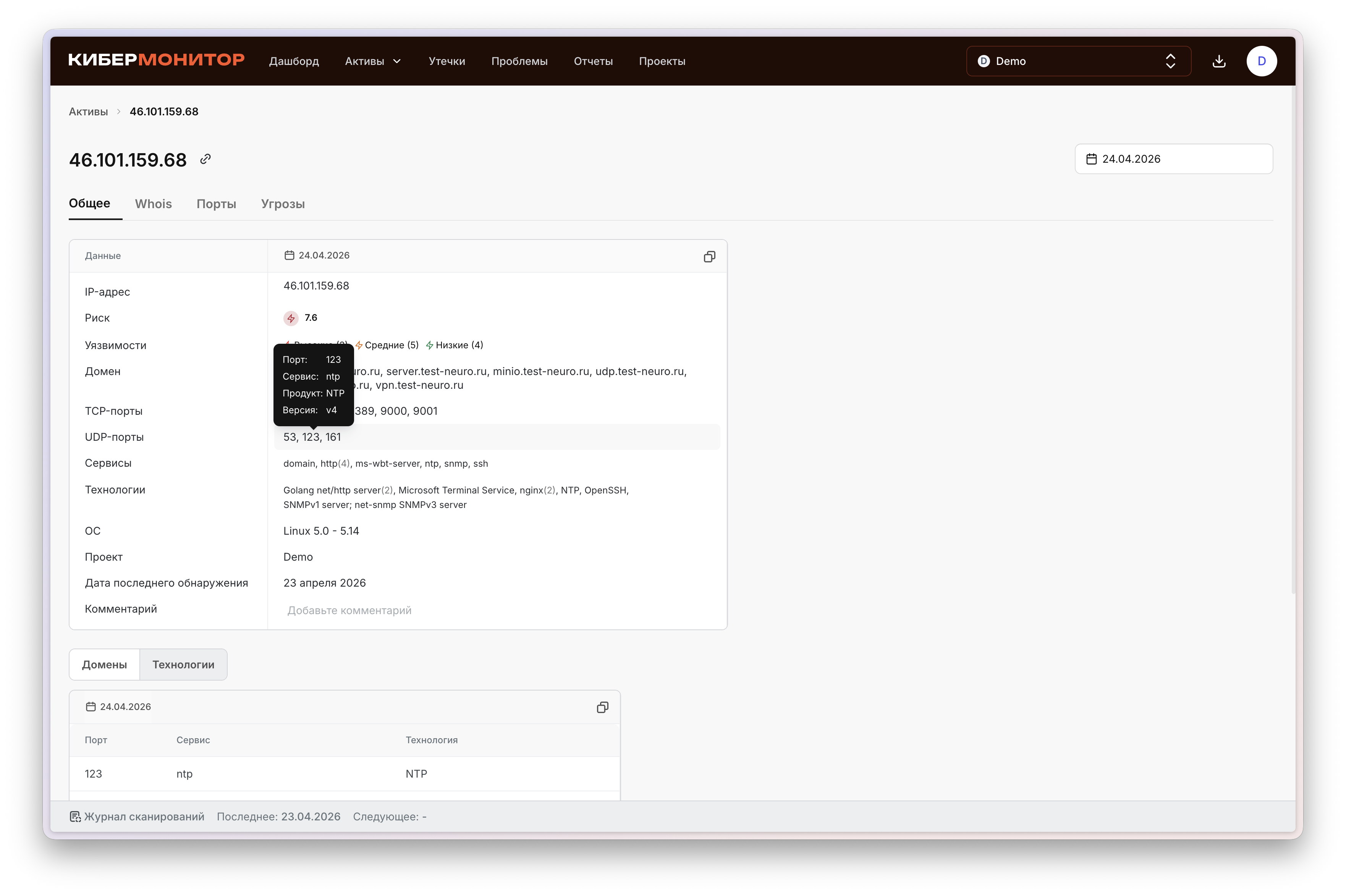Viewport: 1346px width, 896px height.
Task: Open the scan journal icon
Action: [x=75, y=817]
